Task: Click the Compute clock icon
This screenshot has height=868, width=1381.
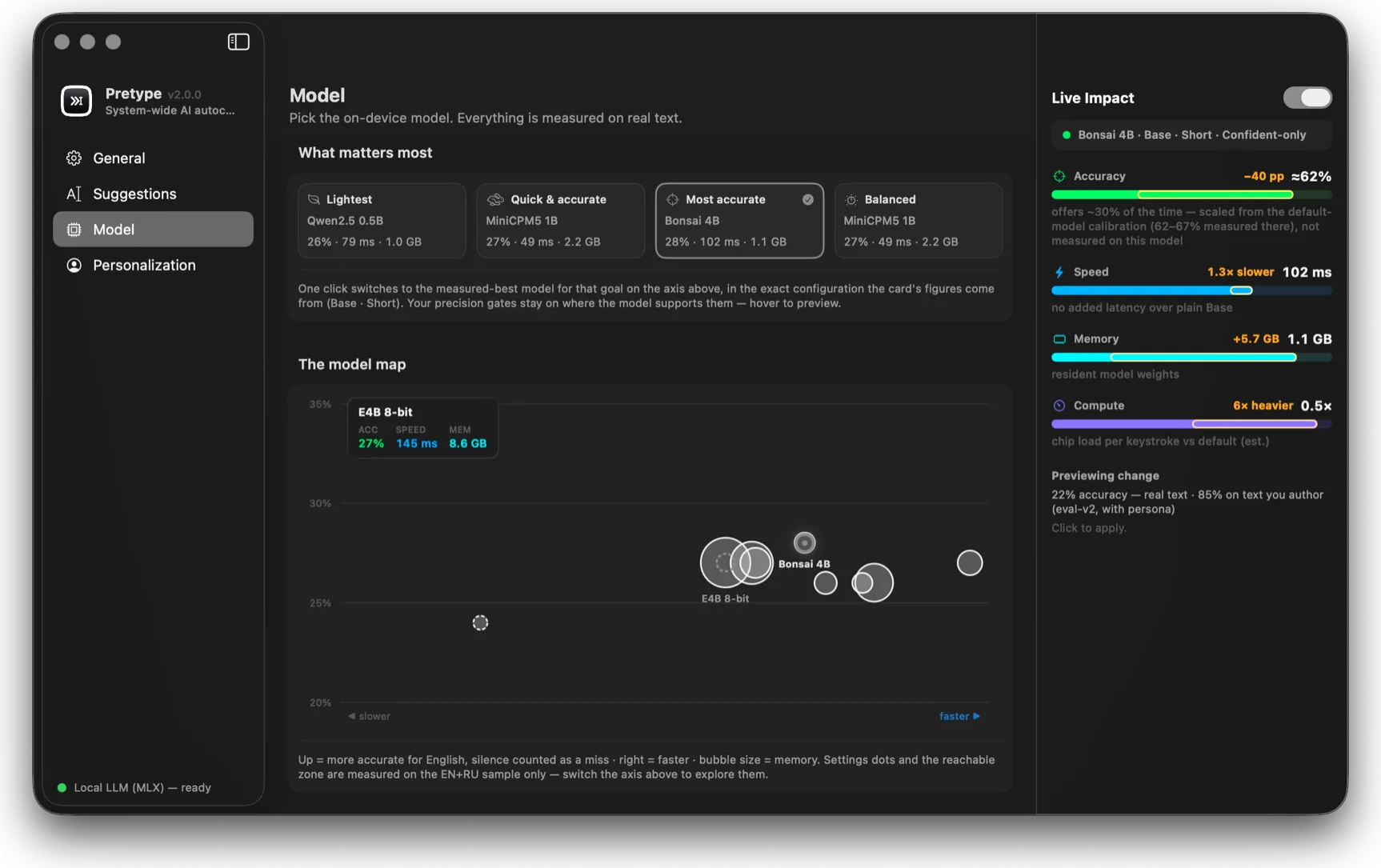Action: coord(1059,406)
